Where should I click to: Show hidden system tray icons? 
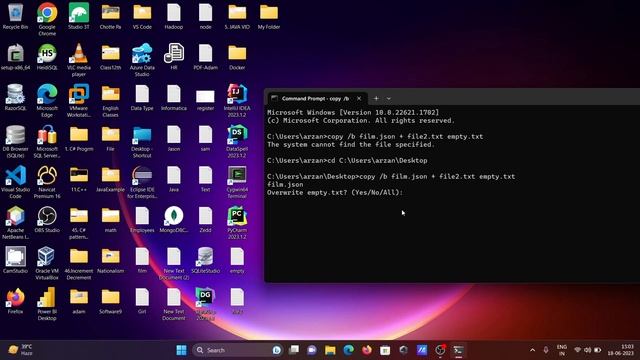tap(532, 350)
